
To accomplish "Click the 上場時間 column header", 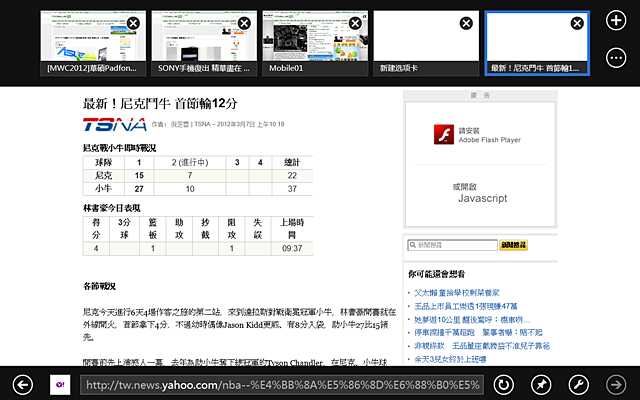I will tap(292, 229).
